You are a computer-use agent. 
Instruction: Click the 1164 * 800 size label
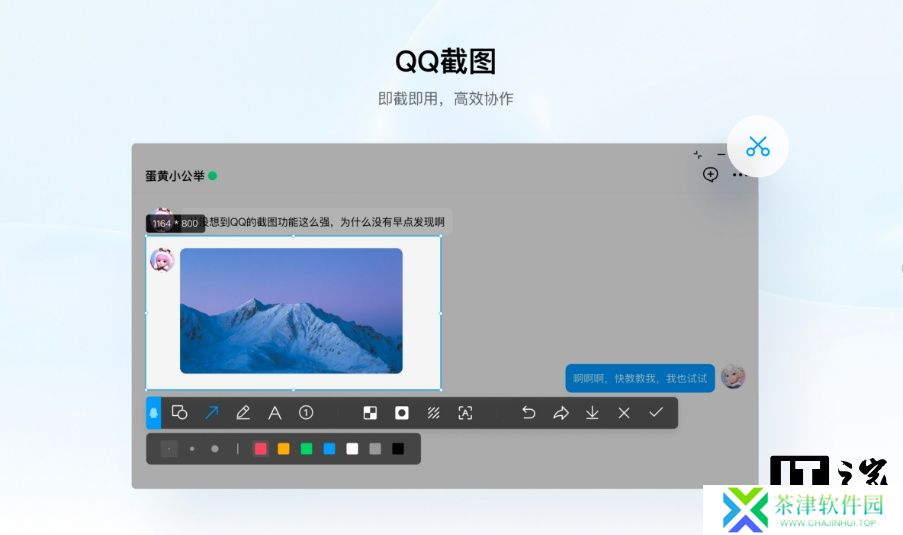175,223
